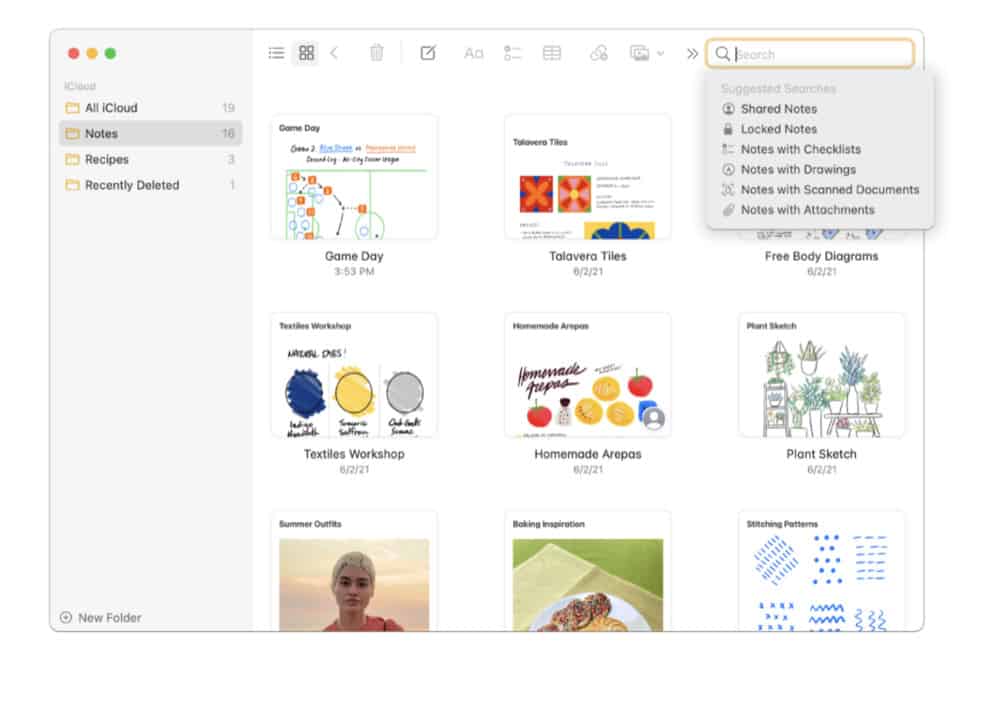1000x701 pixels.
Task: Open the overflow toolbar menu chevron
Action: [691, 53]
